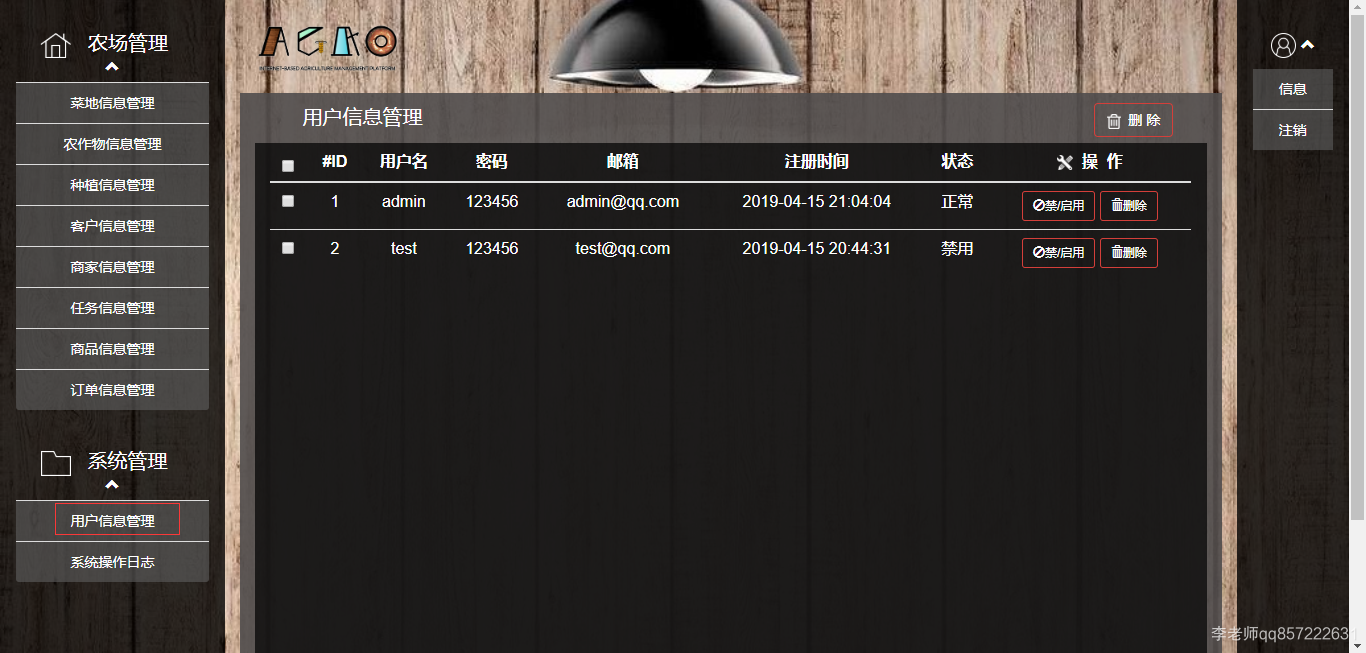This screenshot has width=1366, height=653.
Task: Check the box for admin row
Action: pos(288,201)
